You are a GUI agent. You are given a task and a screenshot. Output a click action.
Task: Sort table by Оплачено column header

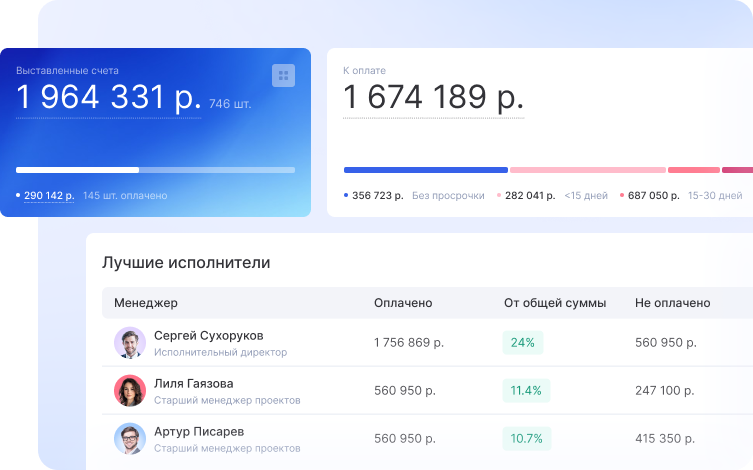[x=403, y=303]
